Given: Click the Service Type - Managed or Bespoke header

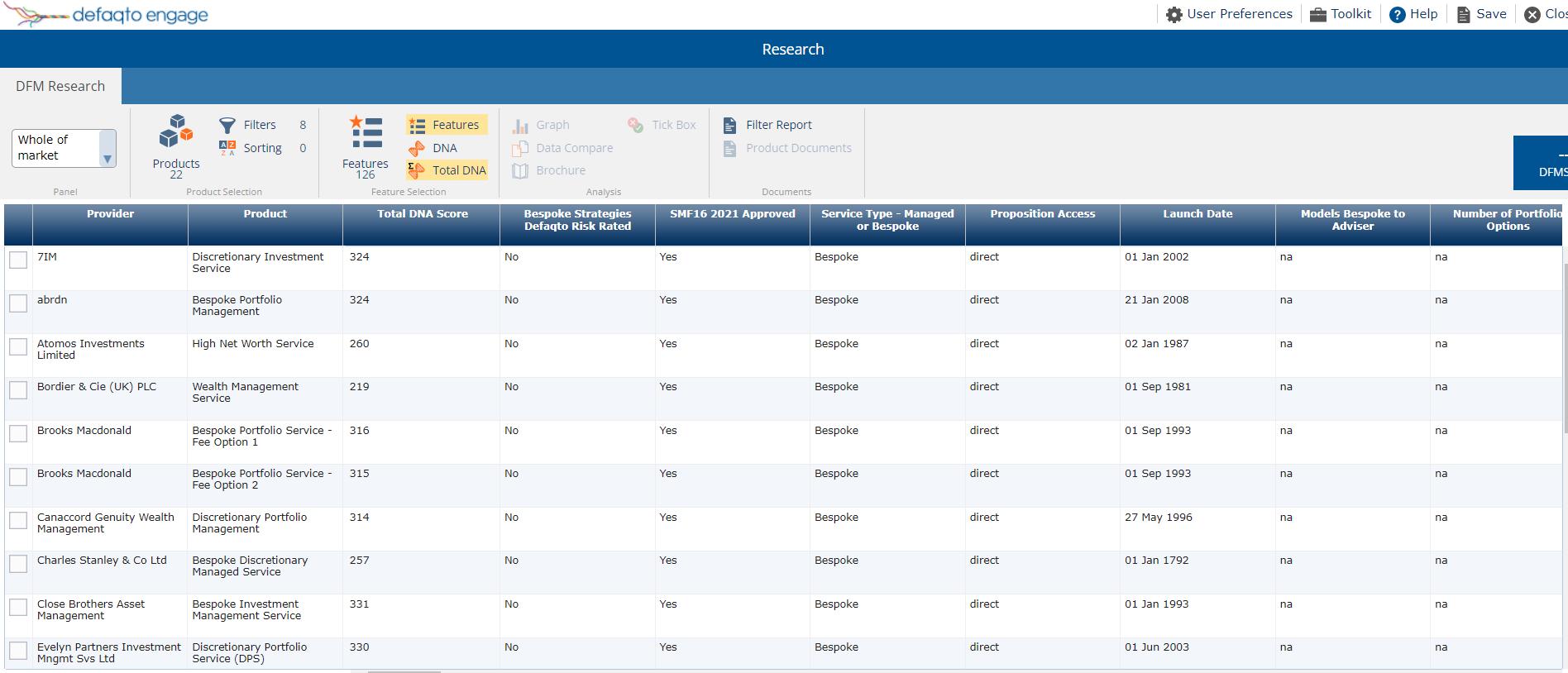Looking at the screenshot, I should click(887, 225).
